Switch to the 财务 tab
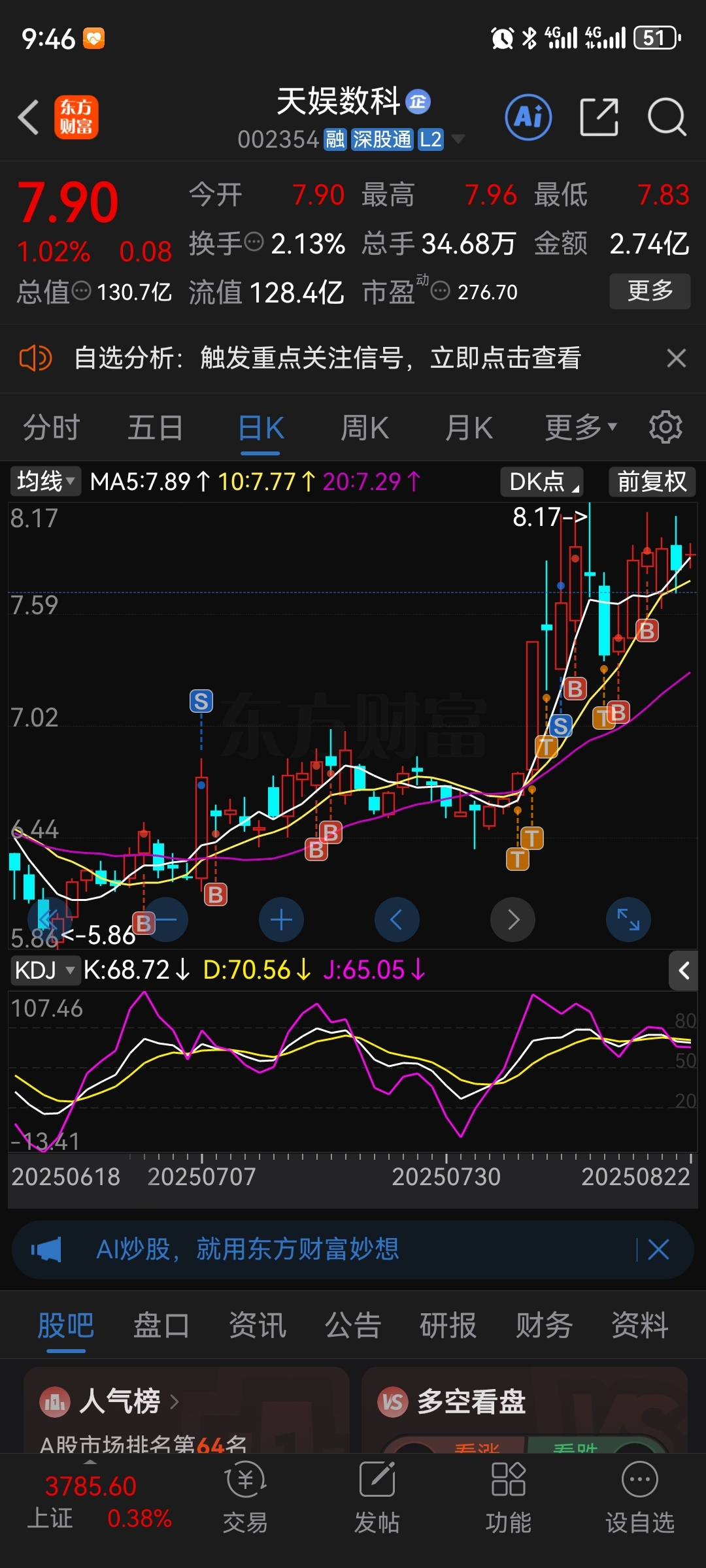 point(544,1326)
